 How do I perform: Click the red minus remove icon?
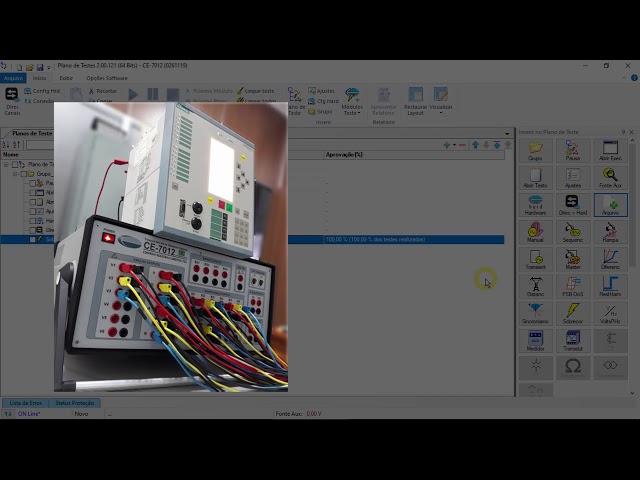(x=462, y=145)
